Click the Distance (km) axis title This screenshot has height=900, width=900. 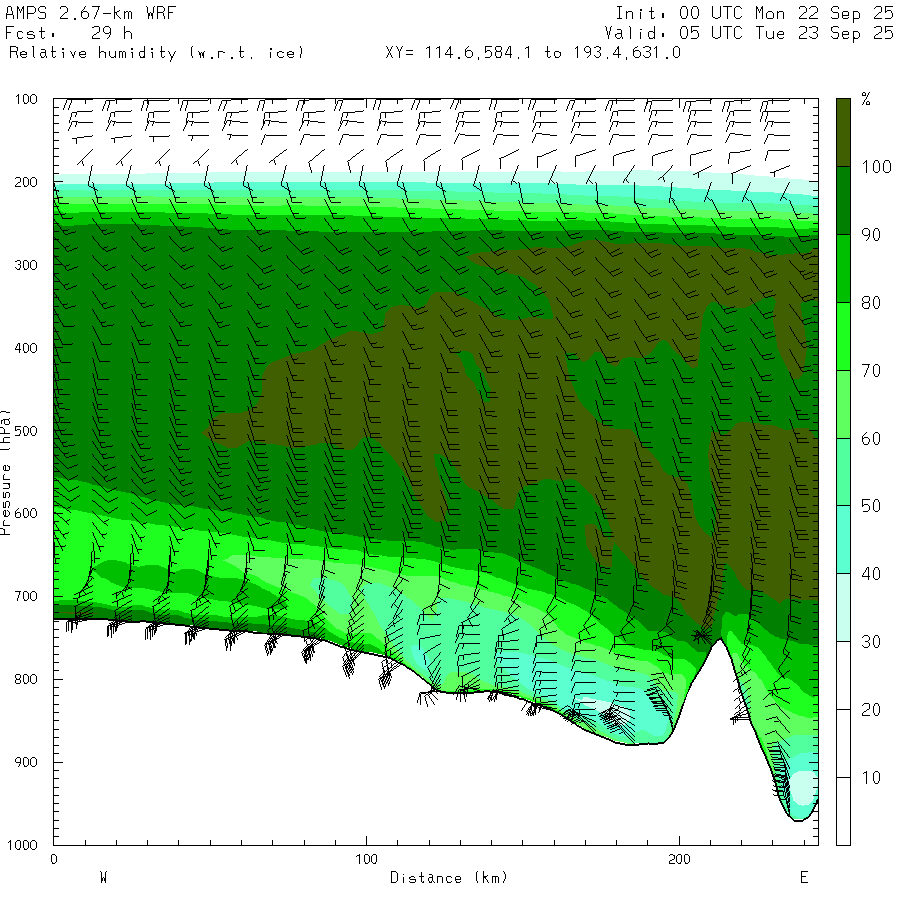449,878
